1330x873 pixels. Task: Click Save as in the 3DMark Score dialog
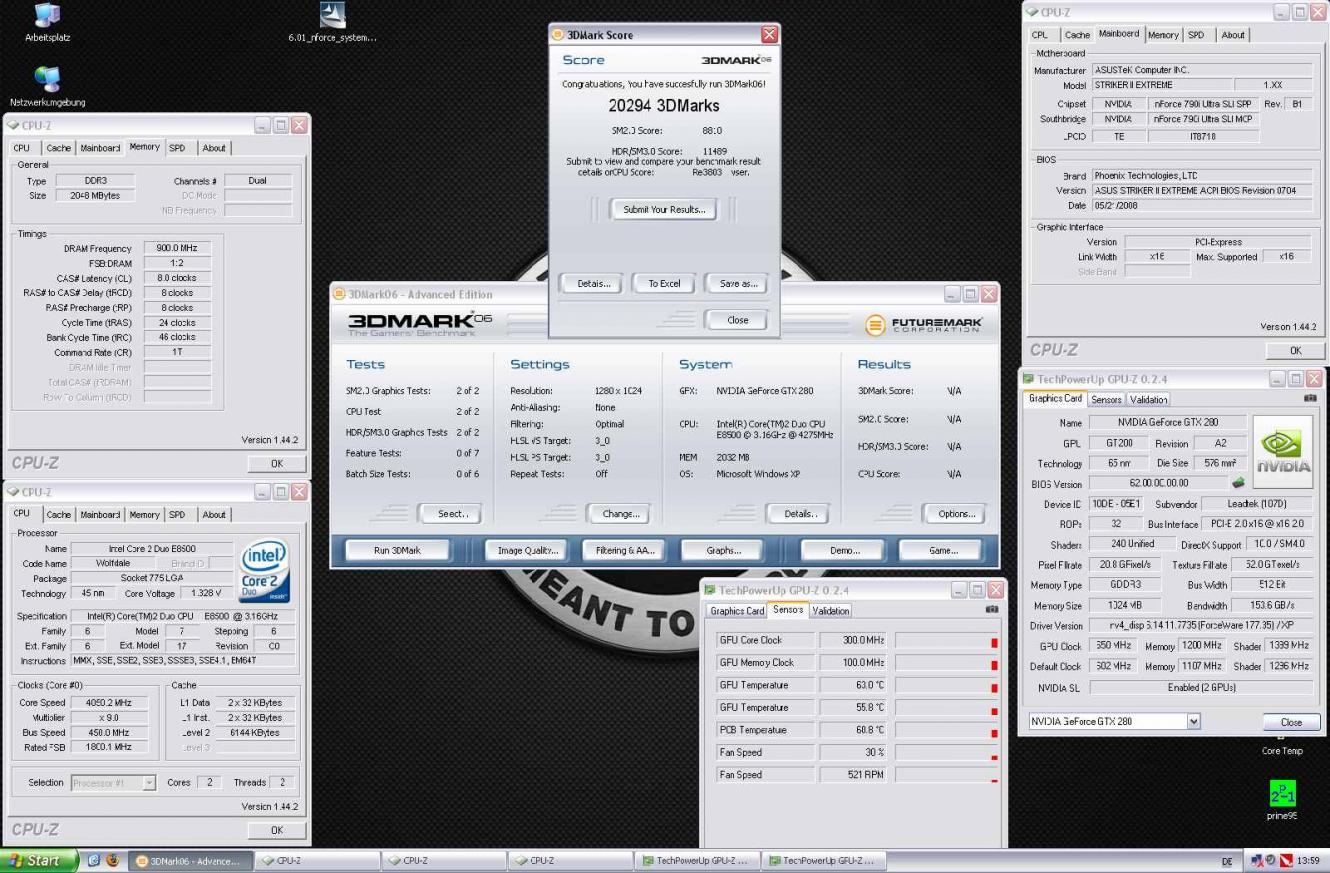click(738, 283)
